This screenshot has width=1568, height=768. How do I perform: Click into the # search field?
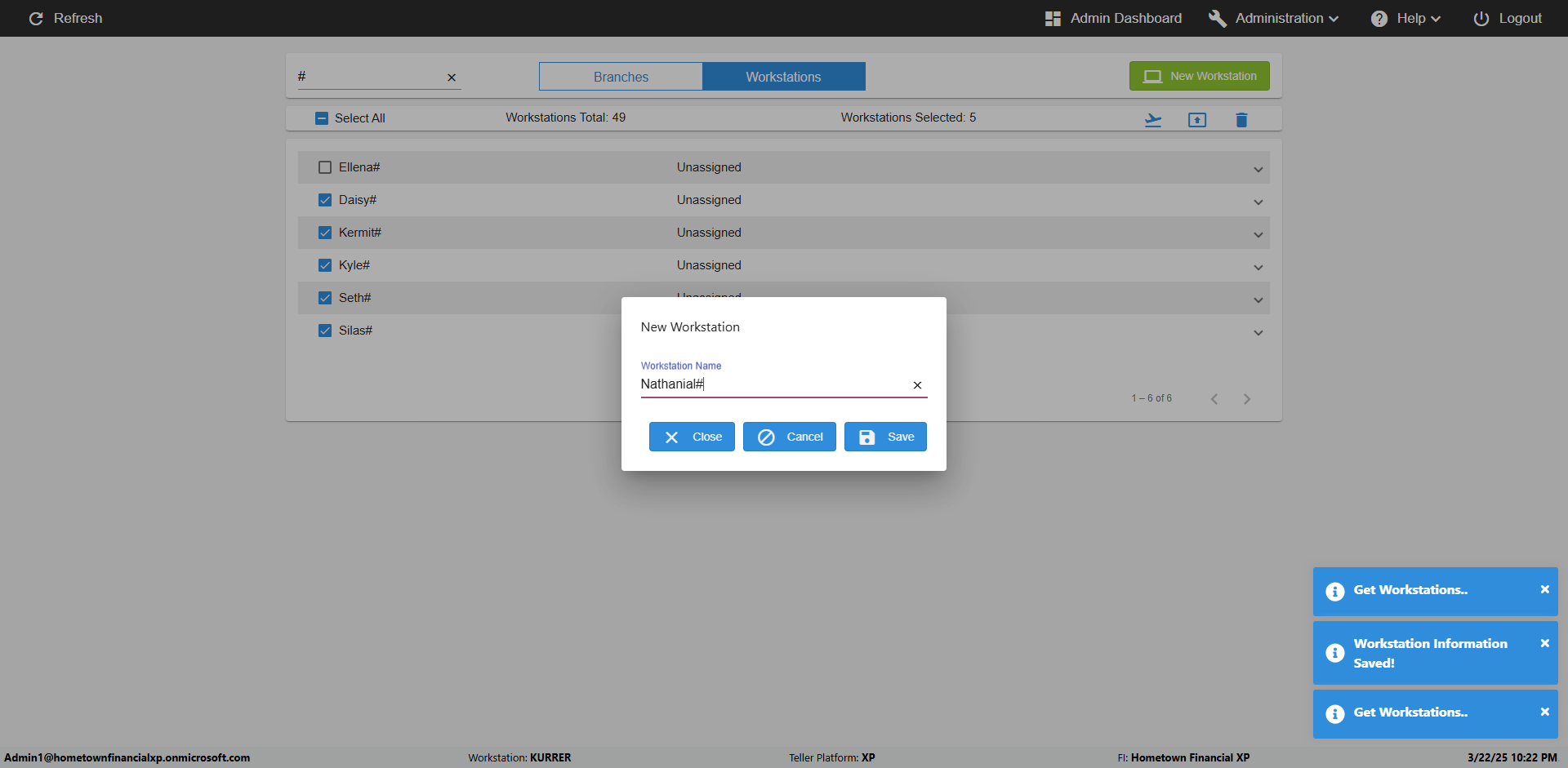coord(370,77)
